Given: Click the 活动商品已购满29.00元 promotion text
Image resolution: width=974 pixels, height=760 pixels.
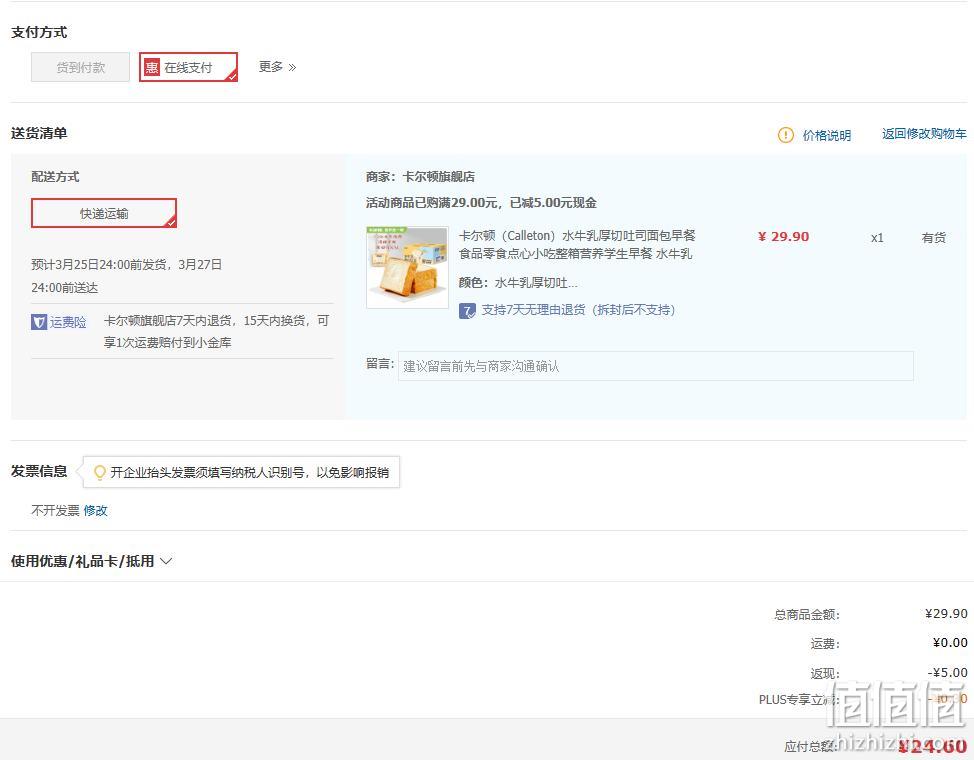Looking at the screenshot, I should click(x=481, y=203).
